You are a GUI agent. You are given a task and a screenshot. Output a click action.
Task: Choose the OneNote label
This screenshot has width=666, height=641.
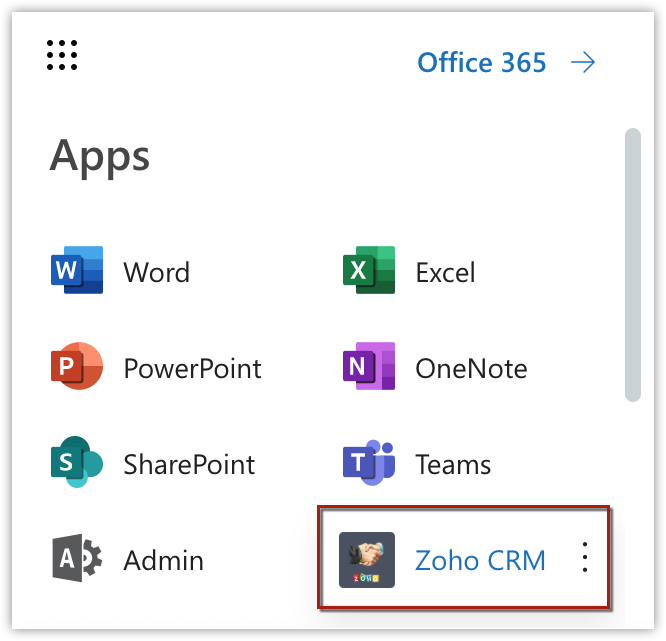tap(471, 368)
